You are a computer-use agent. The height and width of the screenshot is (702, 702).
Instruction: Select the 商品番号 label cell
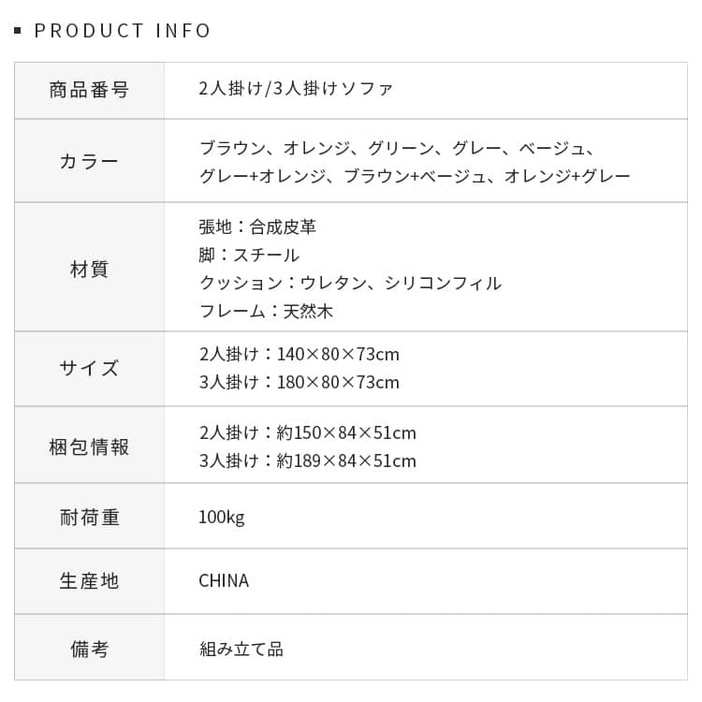(89, 90)
